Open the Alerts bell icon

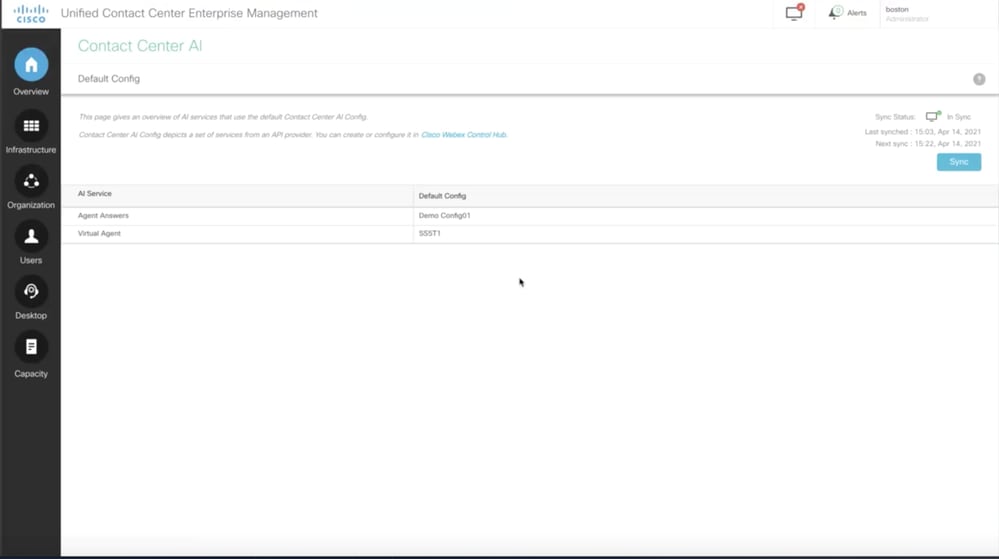click(834, 13)
